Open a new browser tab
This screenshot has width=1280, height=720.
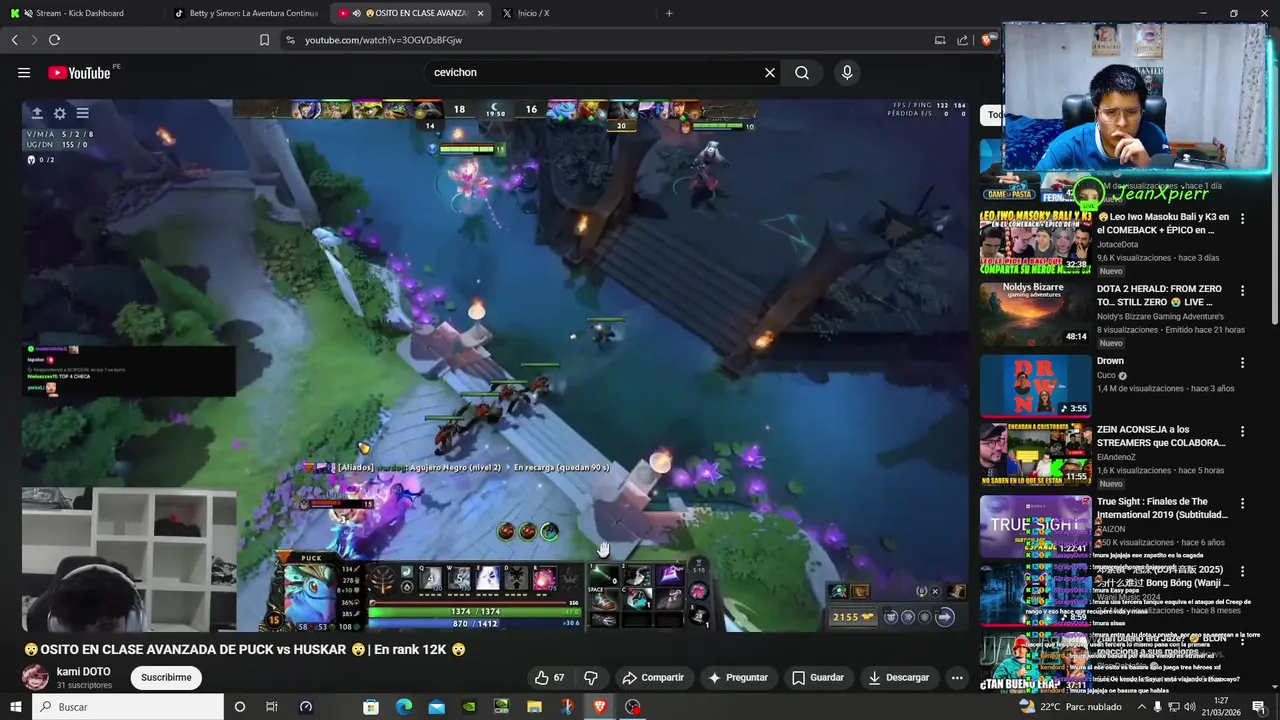669,13
